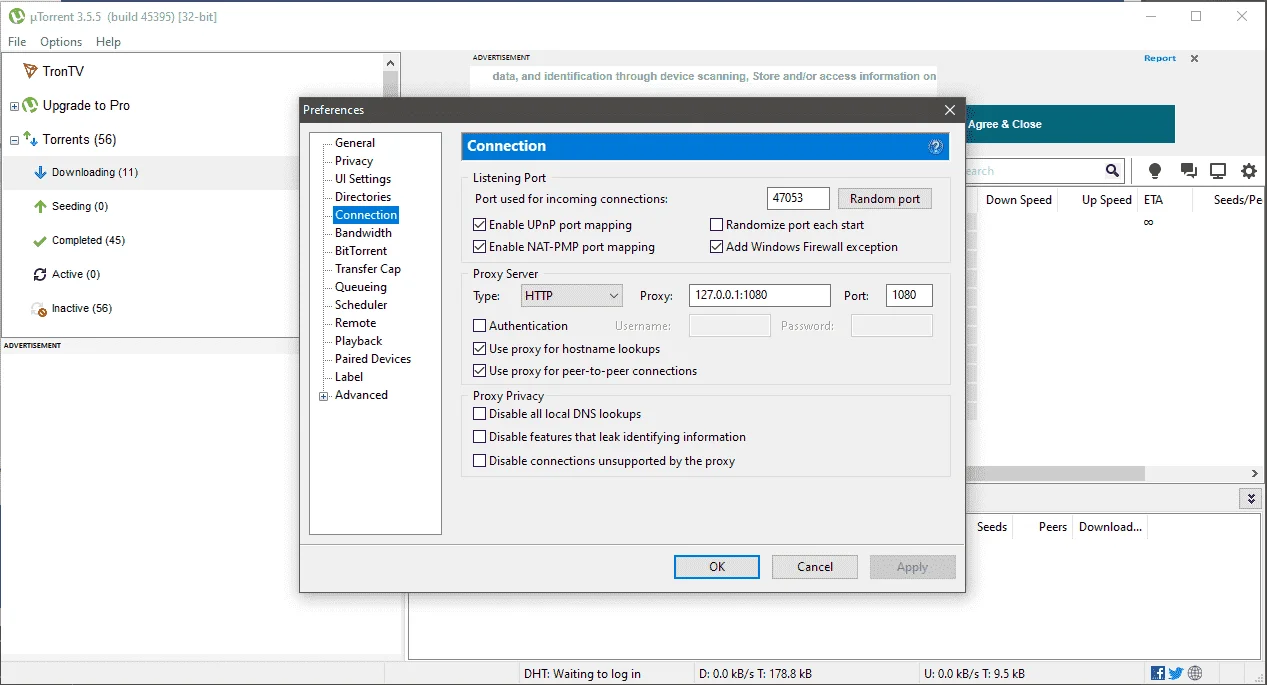Viewport: 1267px width, 685px height.
Task: Click the search magnifier icon
Action: [x=1113, y=171]
